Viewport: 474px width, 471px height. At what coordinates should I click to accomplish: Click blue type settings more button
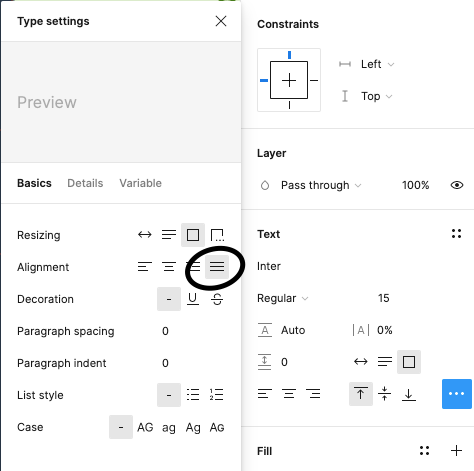click(457, 394)
